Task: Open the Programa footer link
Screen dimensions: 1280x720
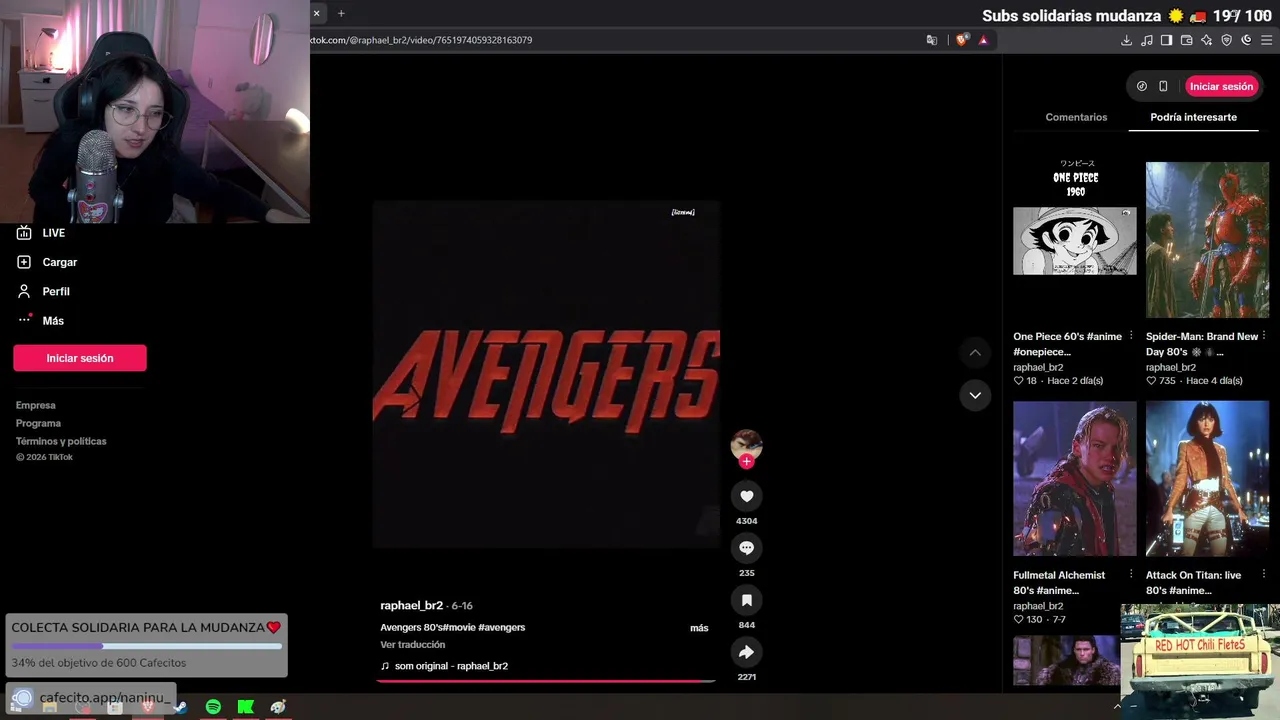Action: coord(38,423)
